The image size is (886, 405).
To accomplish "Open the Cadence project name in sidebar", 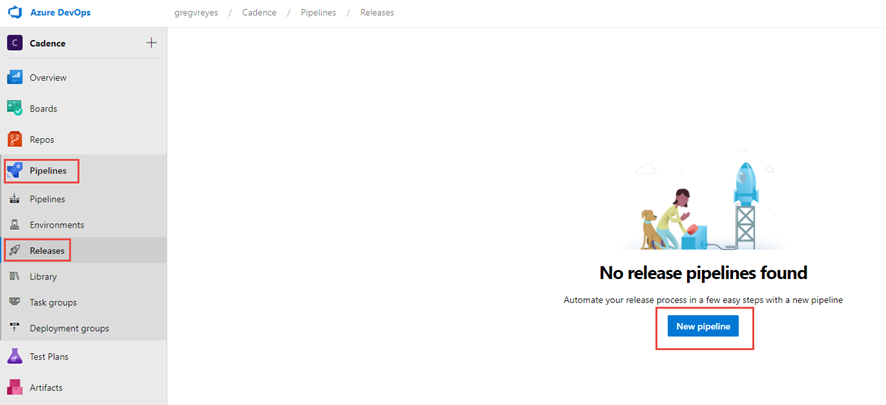I will (47, 43).
